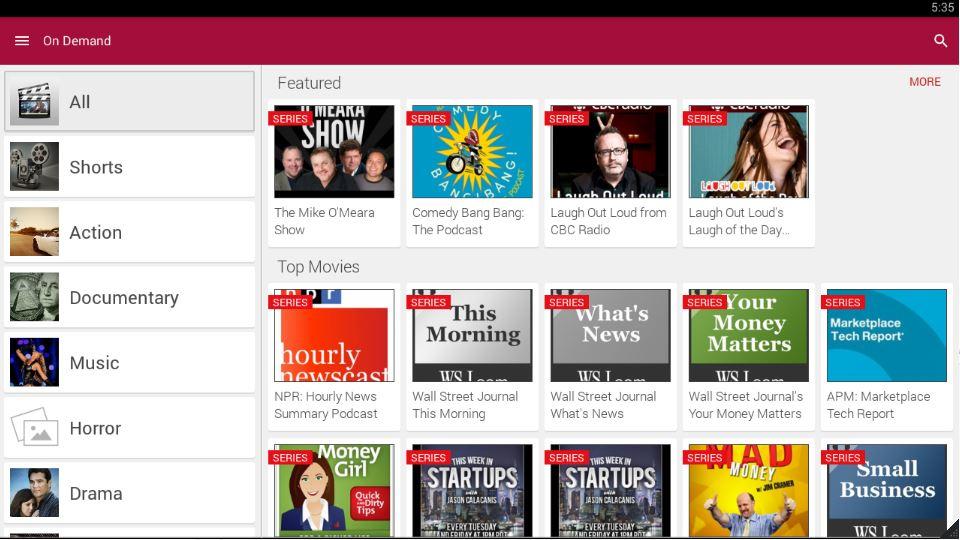Open NPR hourly newscast cover art
This screenshot has height=540, width=960.
(334, 336)
